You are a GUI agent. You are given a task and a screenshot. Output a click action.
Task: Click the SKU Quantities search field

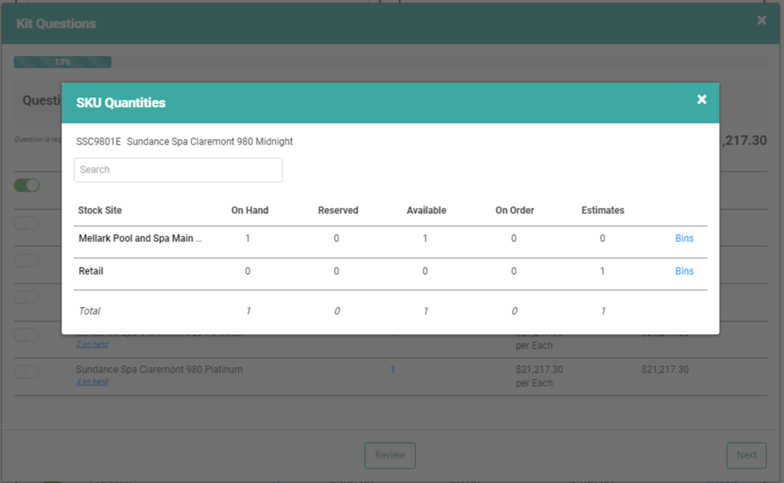click(178, 170)
